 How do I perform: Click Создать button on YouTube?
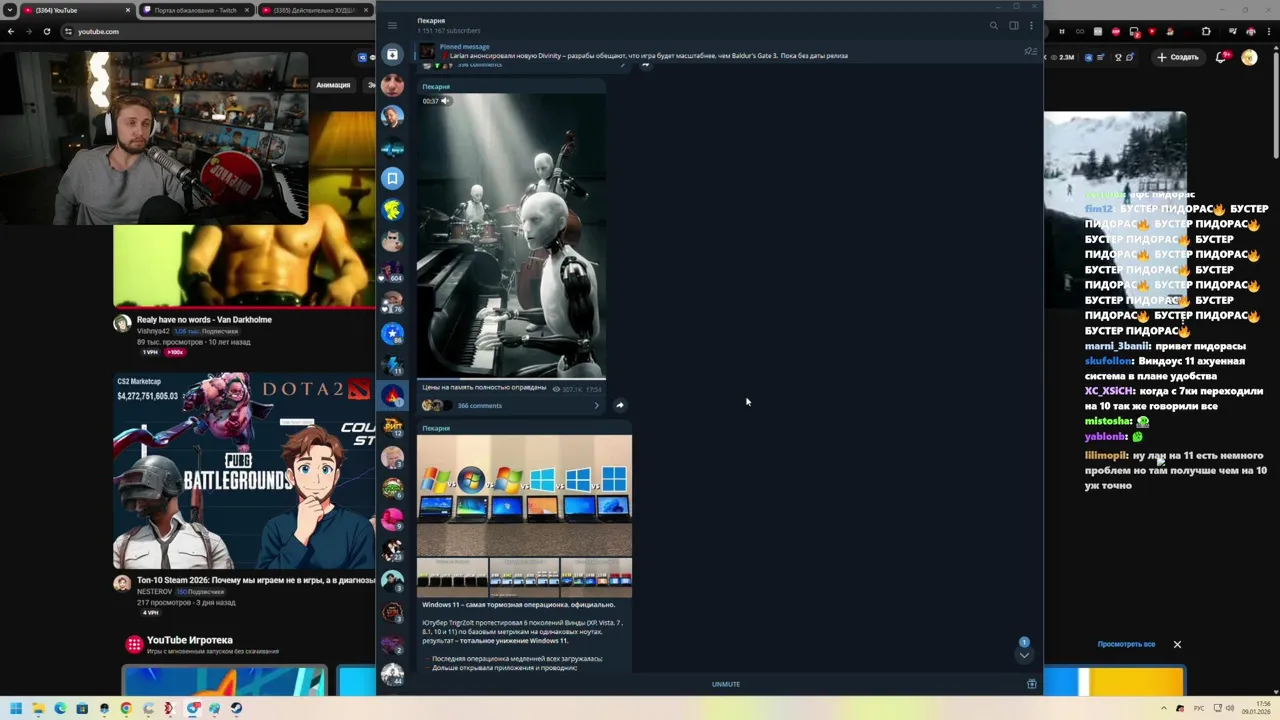click(1178, 57)
